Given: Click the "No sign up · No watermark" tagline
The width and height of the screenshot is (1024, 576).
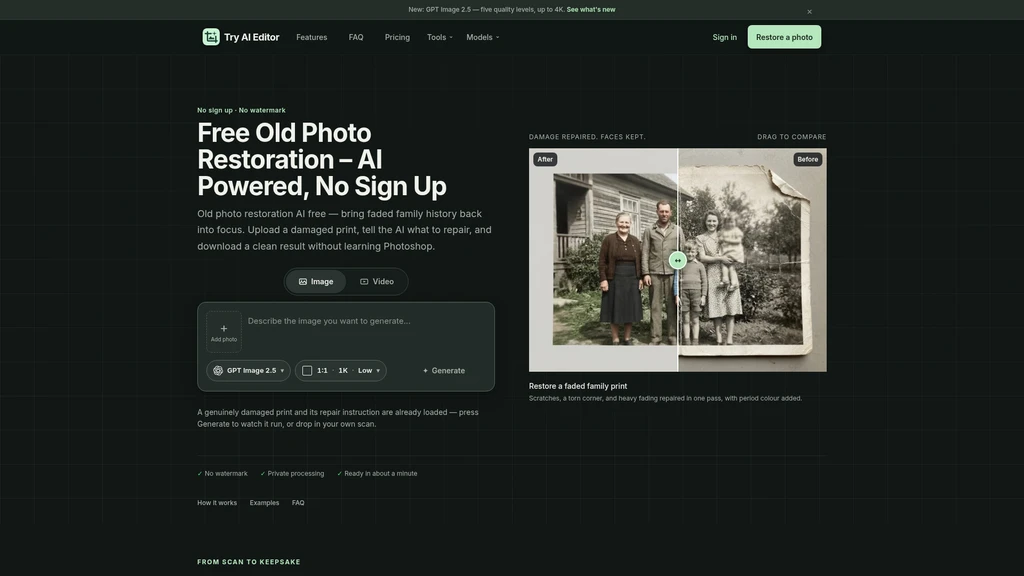Looking at the screenshot, I should [x=241, y=110].
